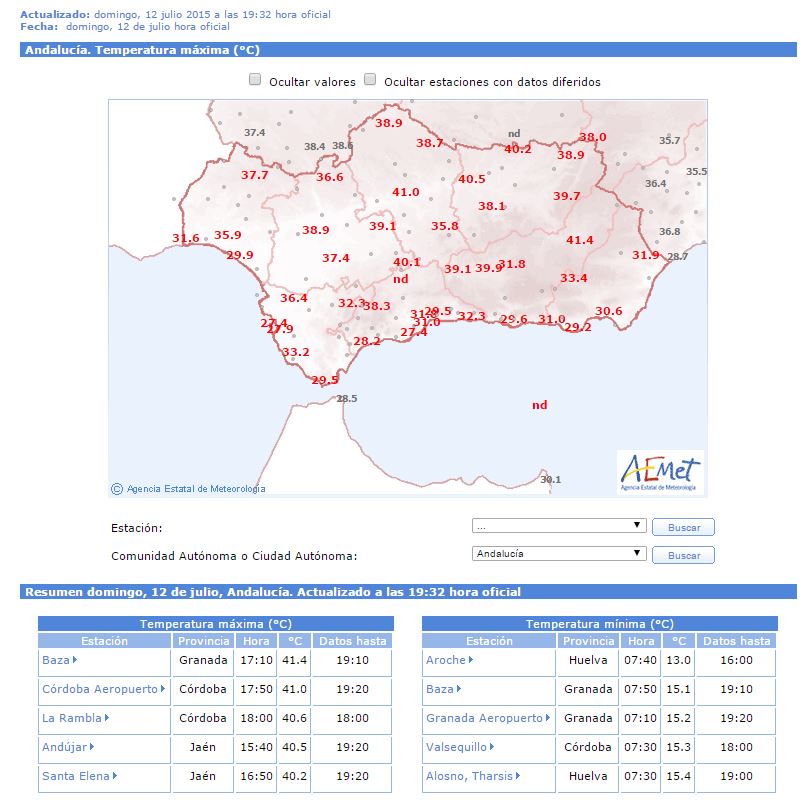Check Ocultar estaciones con datos diferidos

[370, 79]
